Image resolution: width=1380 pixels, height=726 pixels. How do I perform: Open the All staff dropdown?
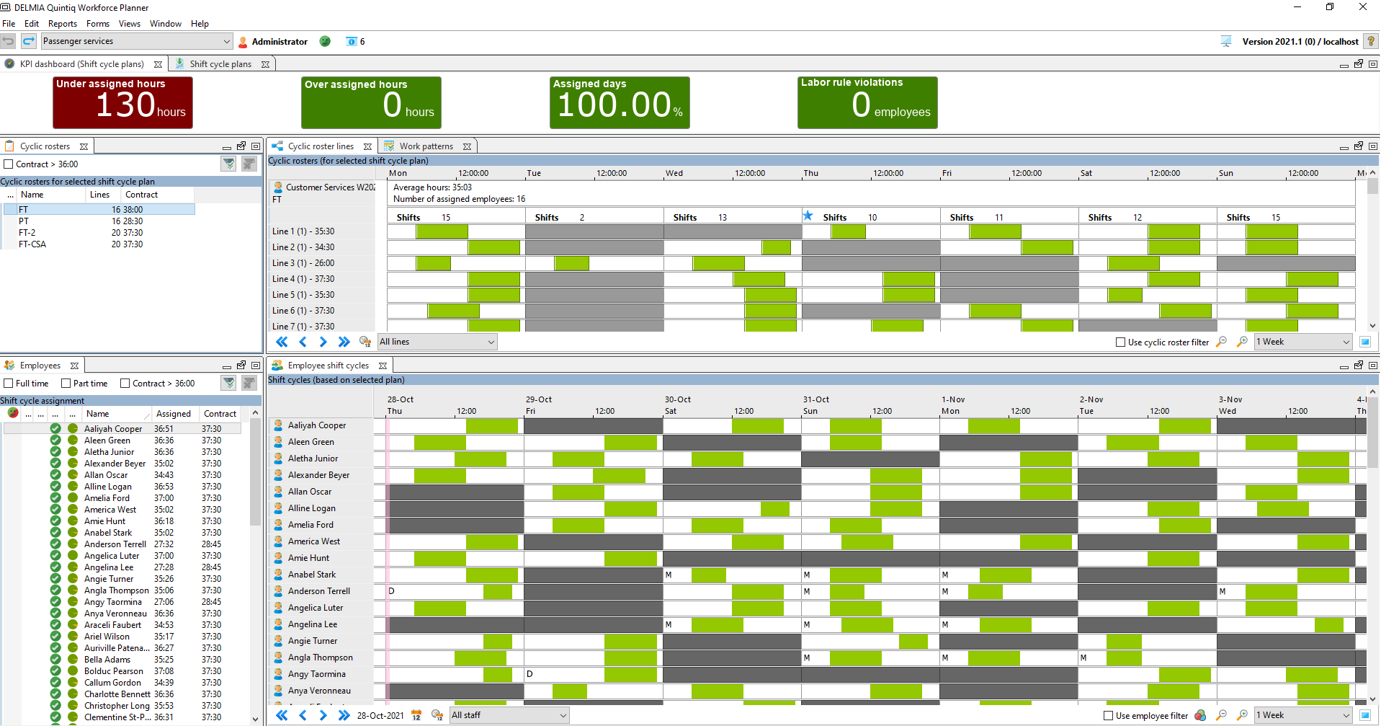[x=509, y=715]
